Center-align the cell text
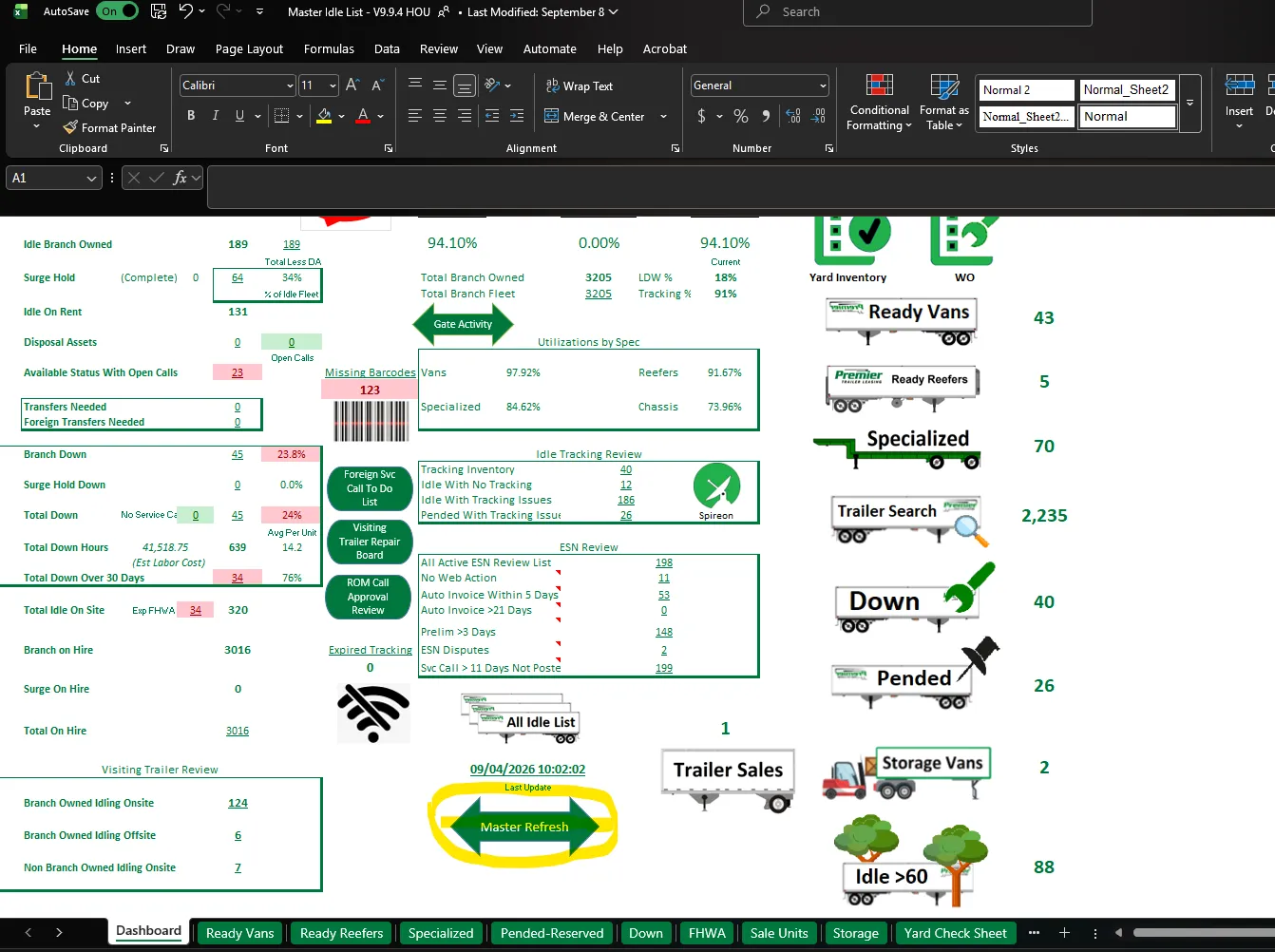 (x=440, y=116)
